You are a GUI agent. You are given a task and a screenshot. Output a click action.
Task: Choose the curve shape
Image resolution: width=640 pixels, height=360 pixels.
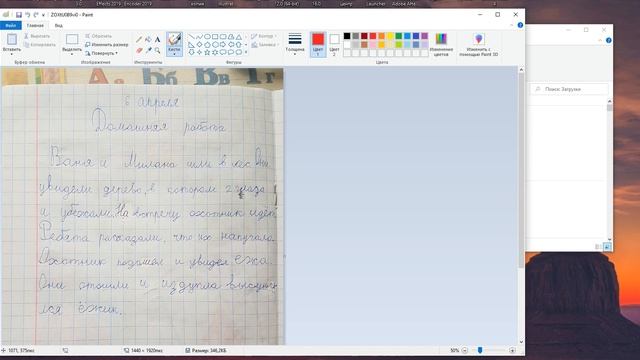(199, 37)
